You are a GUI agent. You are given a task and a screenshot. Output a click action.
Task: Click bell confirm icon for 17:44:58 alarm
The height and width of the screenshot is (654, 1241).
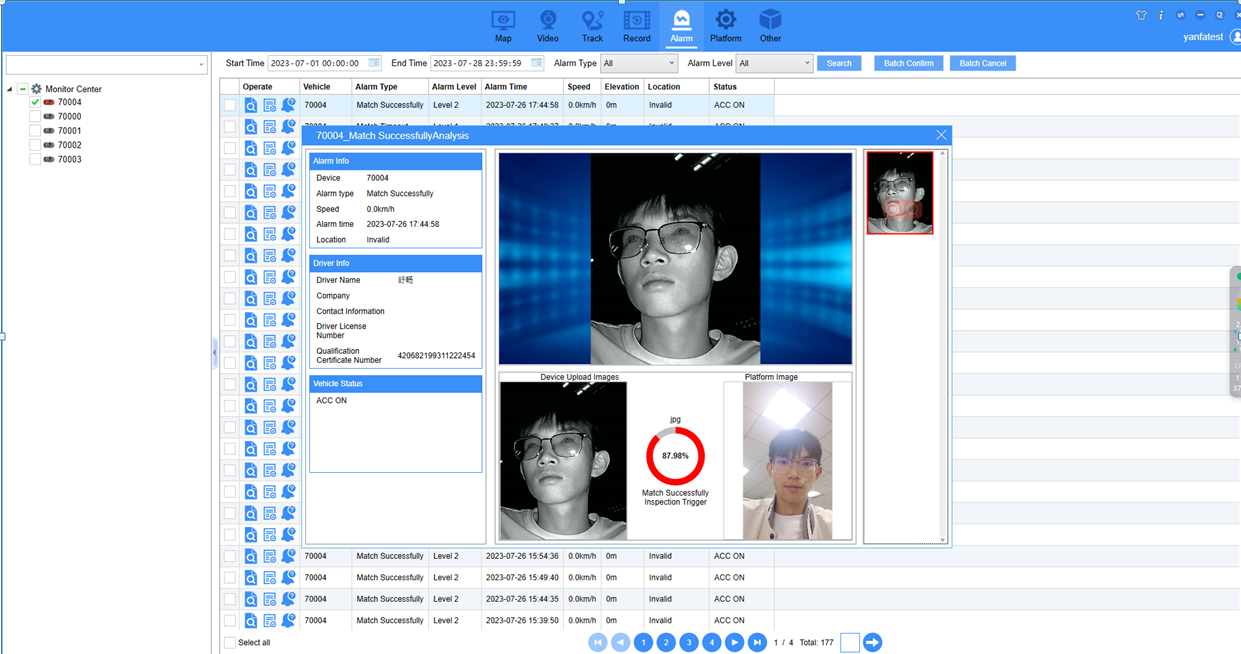coord(288,105)
